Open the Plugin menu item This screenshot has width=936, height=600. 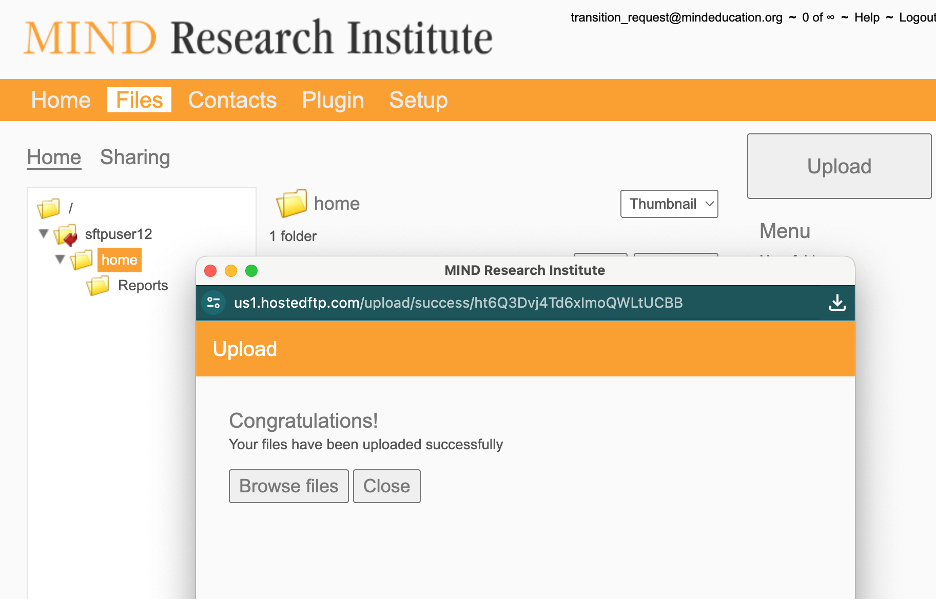pyautogui.click(x=332, y=100)
